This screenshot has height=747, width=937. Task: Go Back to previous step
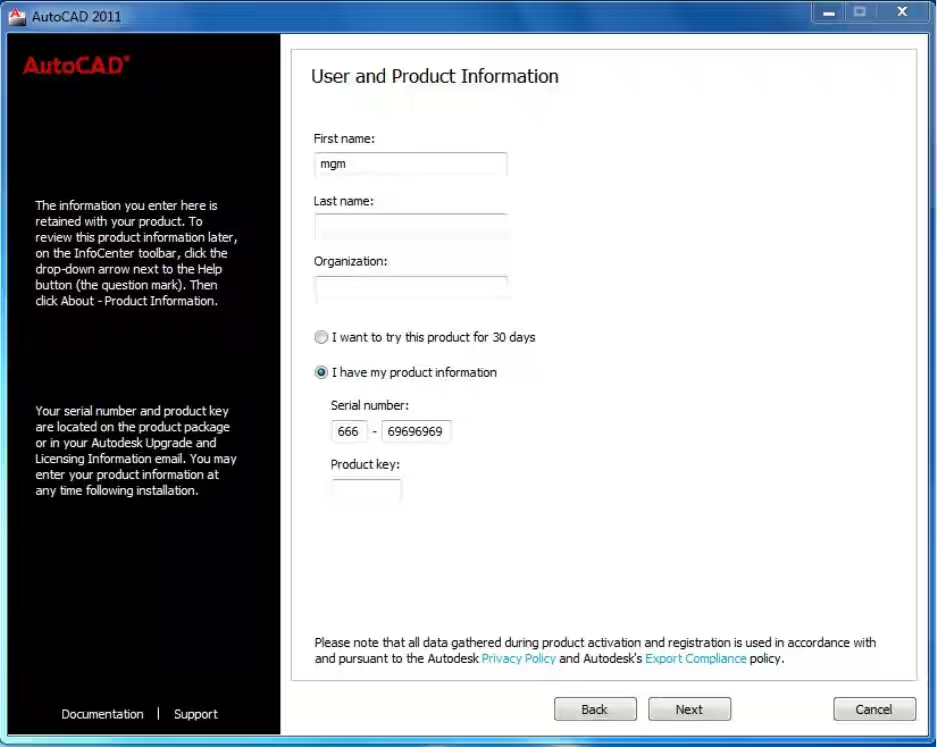(595, 709)
